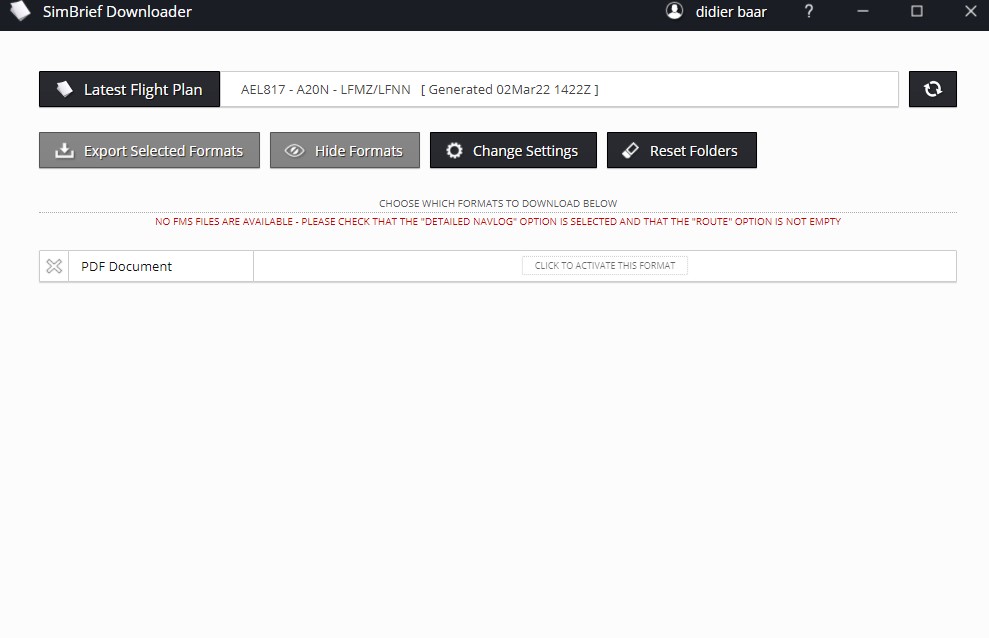Click Hide Formats button
This screenshot has width=989, height=638.
(344, 150)
